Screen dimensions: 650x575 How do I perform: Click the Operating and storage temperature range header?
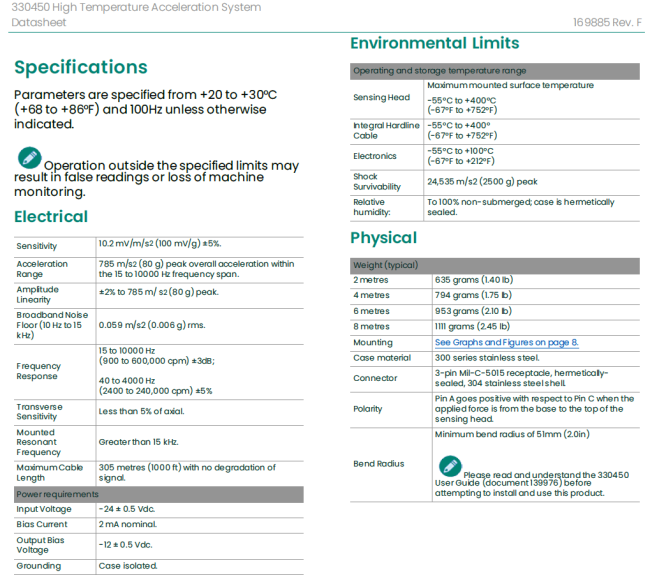(x=439, y=71)
